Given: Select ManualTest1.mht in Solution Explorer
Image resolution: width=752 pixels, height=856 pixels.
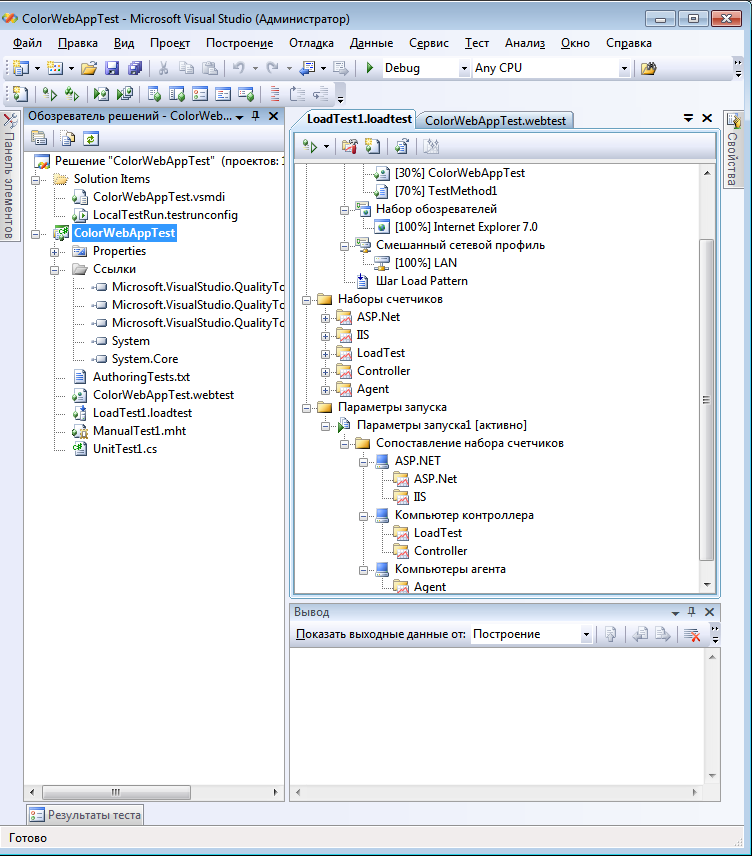Looking at the screenshot, I should point(139,431).
